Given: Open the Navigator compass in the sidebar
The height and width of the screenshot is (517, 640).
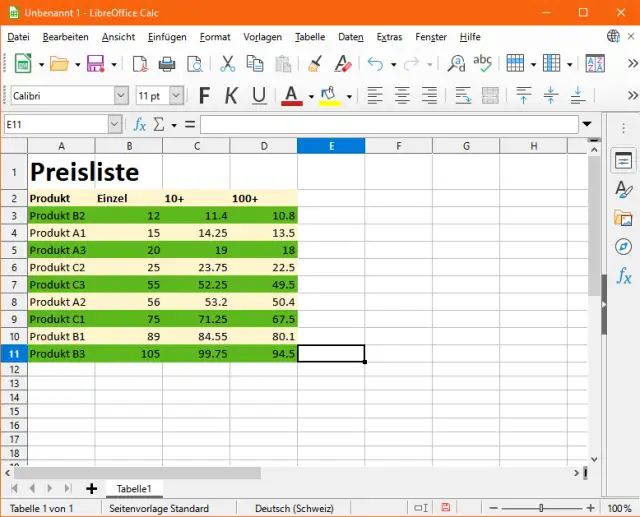Looking at the screenshot, I should [x=623, y=246].
